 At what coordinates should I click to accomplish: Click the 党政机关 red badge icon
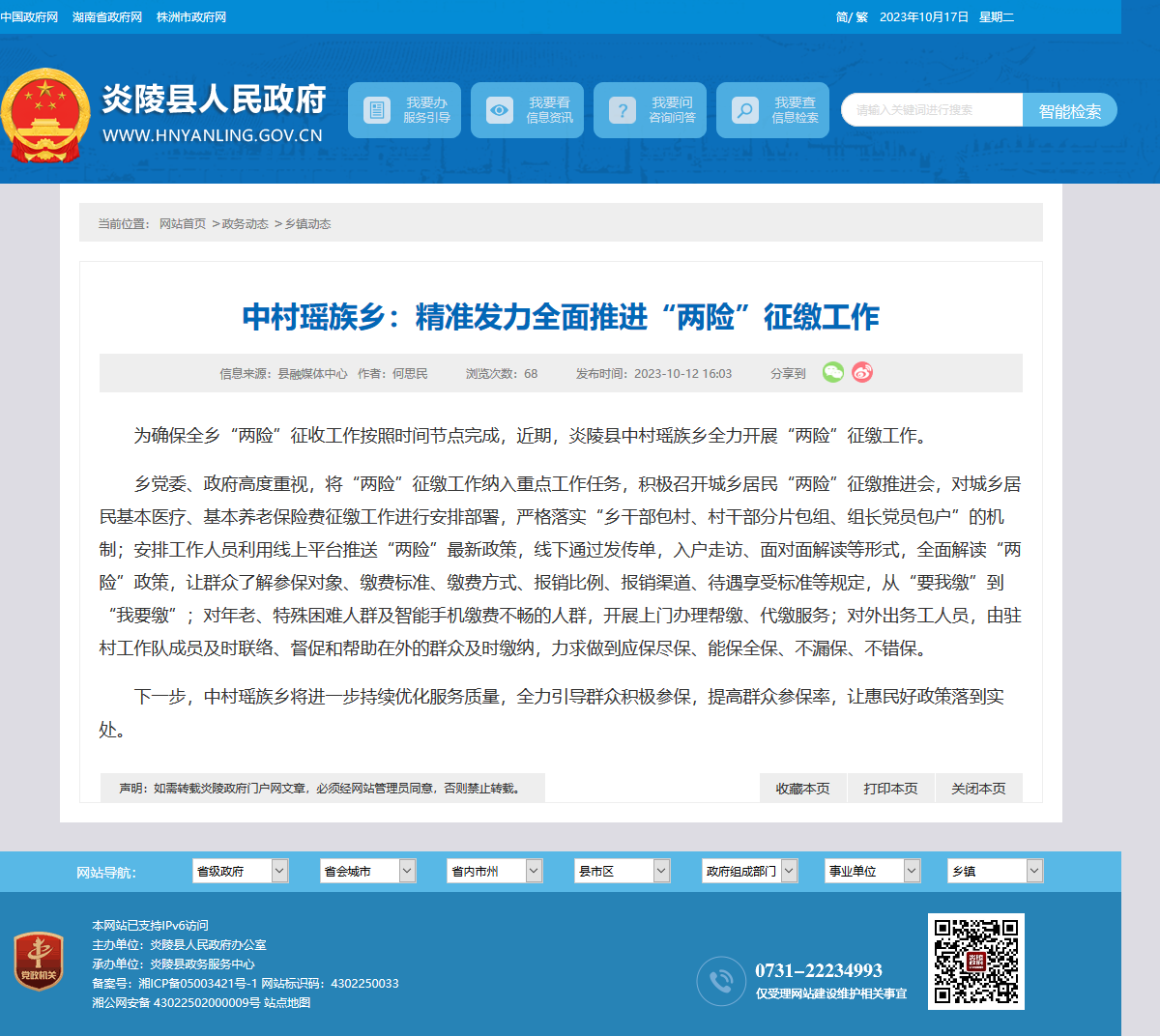click(x=40, y=962)
